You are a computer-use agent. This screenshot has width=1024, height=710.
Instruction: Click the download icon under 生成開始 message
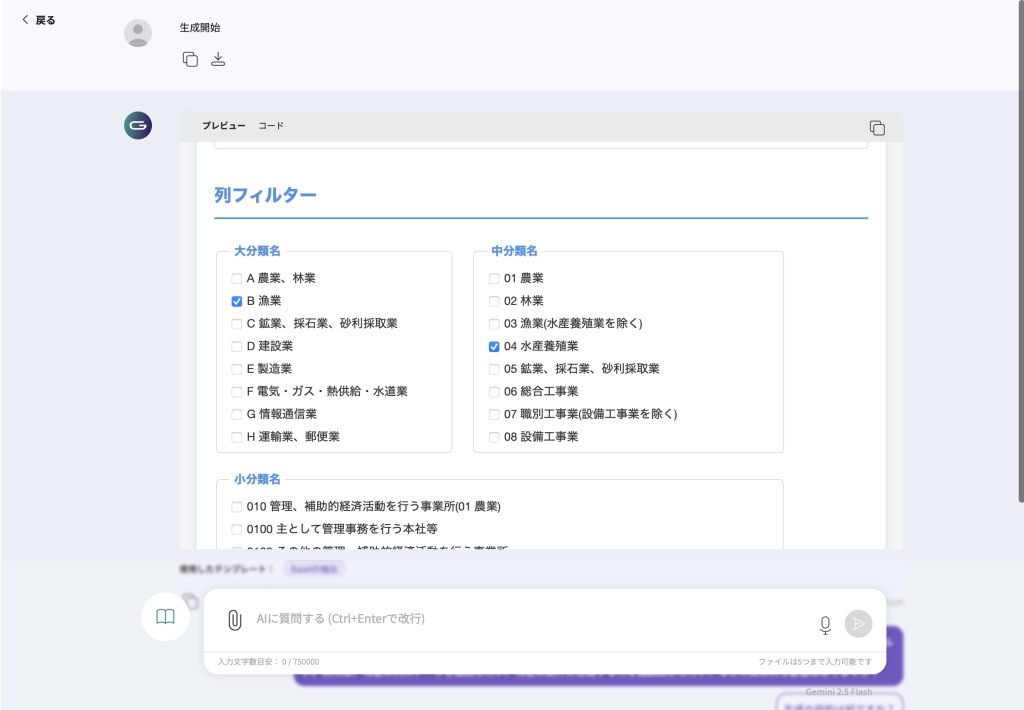pyautogui.click(x=218, y=59)
